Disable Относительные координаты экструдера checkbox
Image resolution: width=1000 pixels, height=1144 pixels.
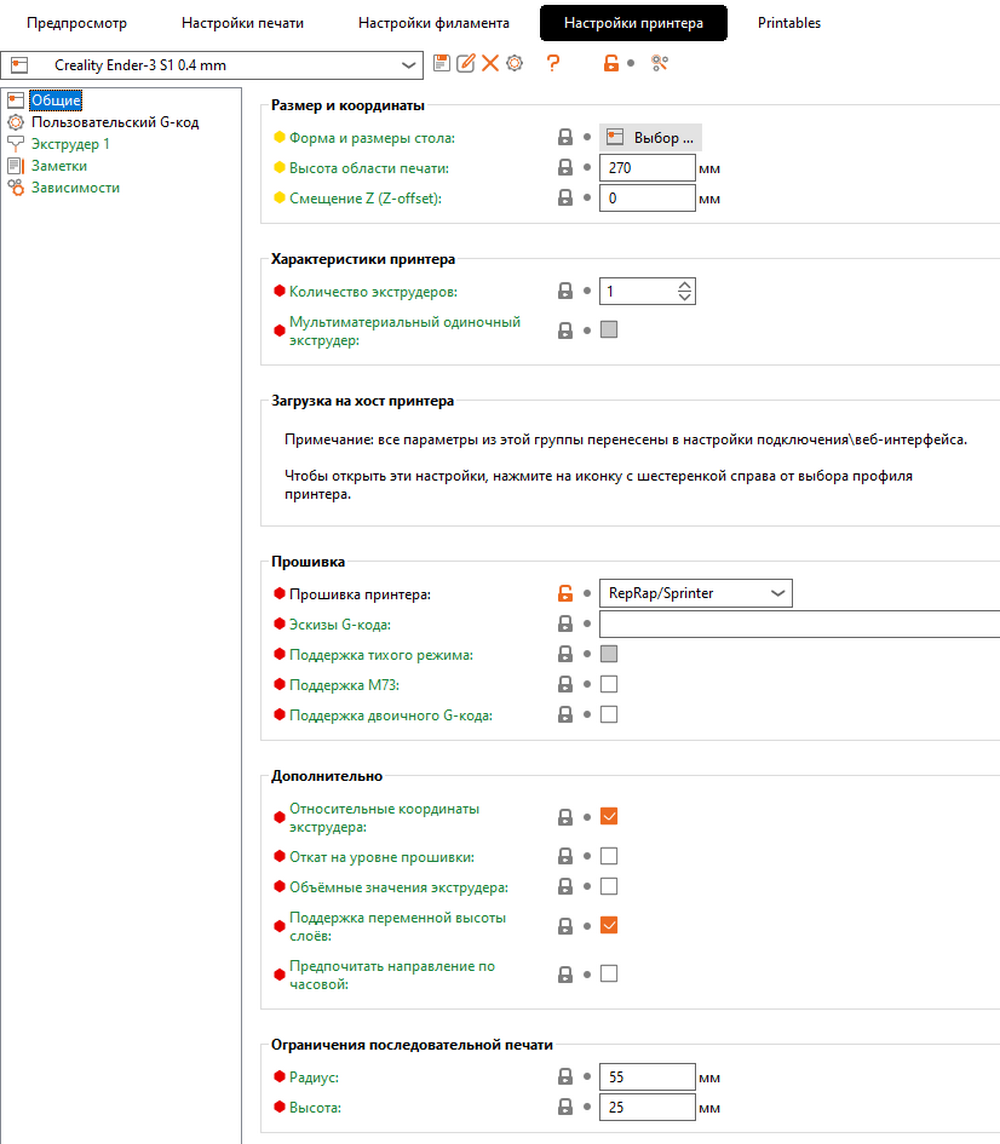click(x=609, y=816)
